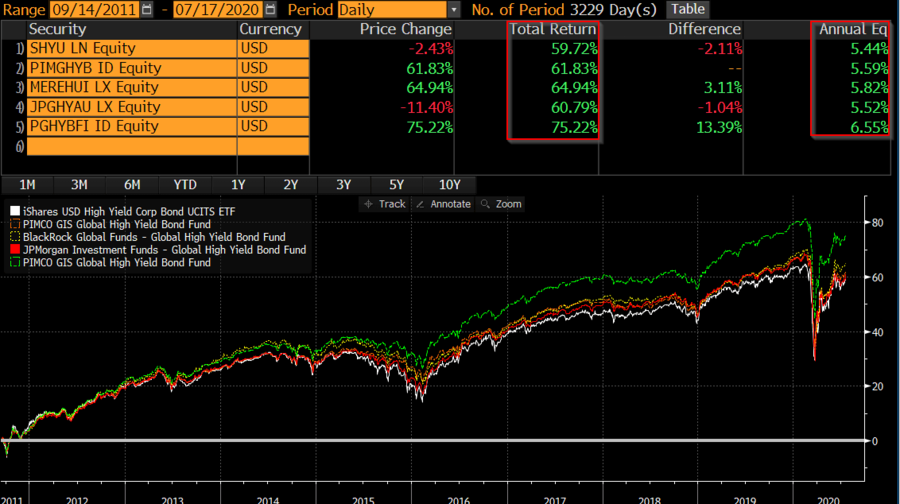Click the USD currency field for PIMGHYB ID

click(273, 68)
